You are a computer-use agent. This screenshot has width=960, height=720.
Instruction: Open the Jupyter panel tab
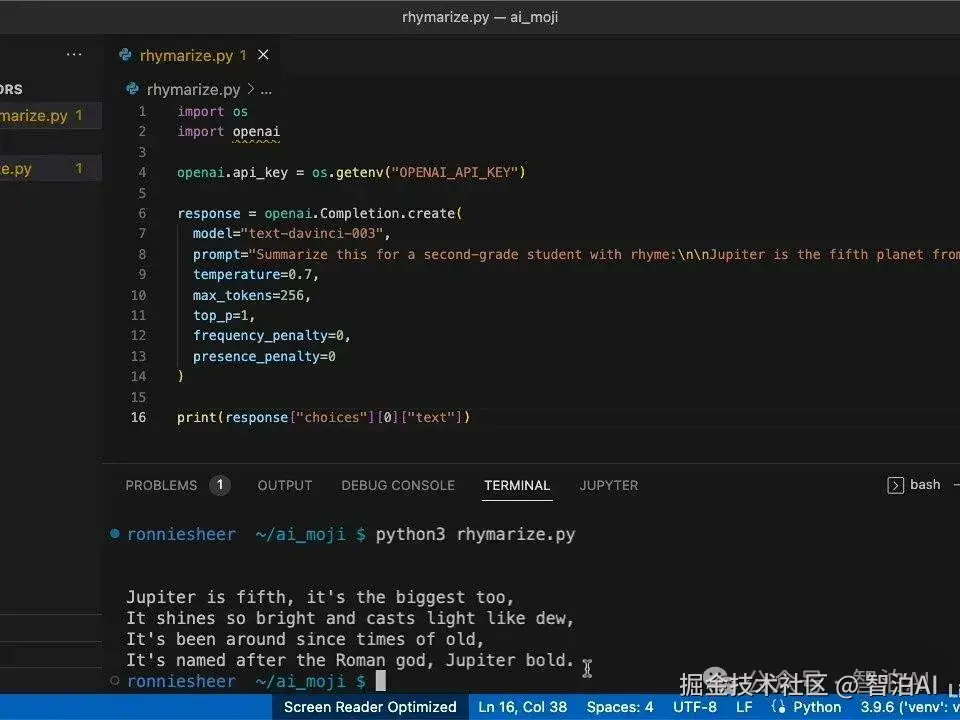click(609, 486)
